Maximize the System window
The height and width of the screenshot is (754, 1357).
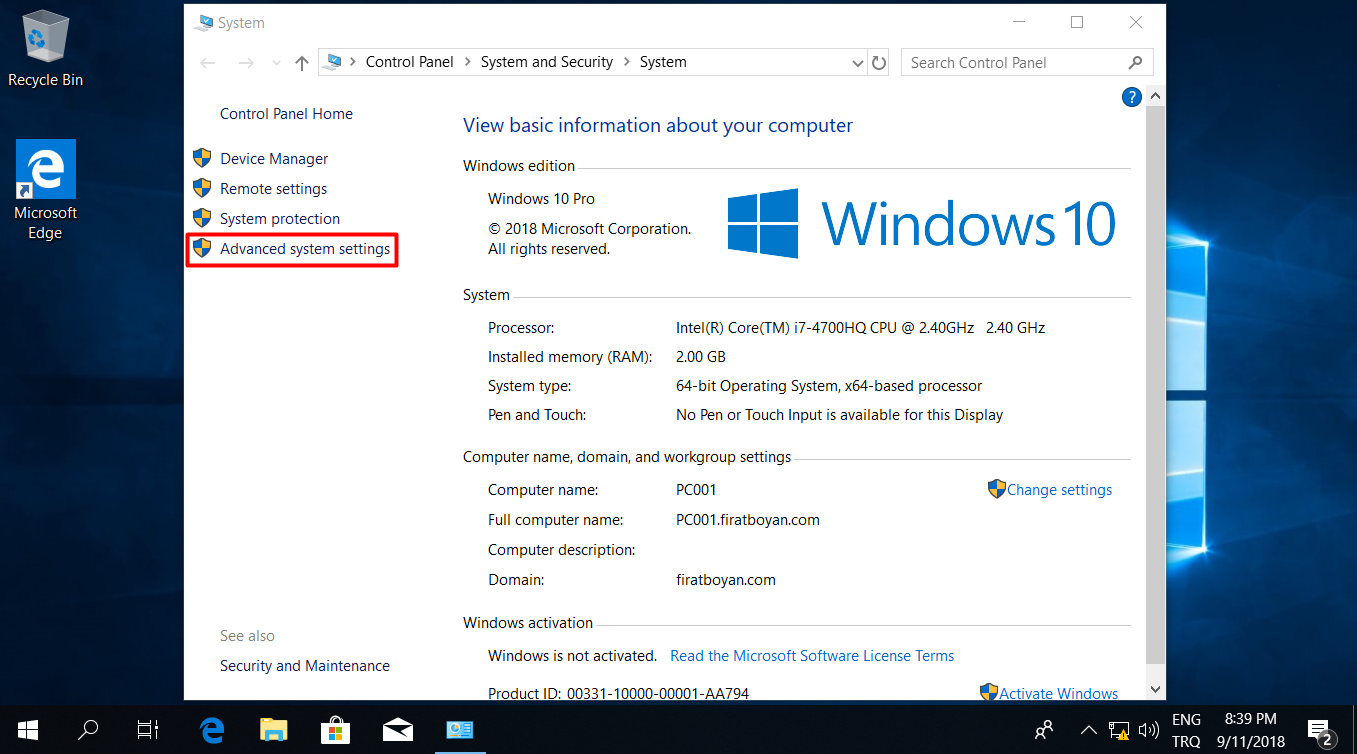coord(1077,22)
